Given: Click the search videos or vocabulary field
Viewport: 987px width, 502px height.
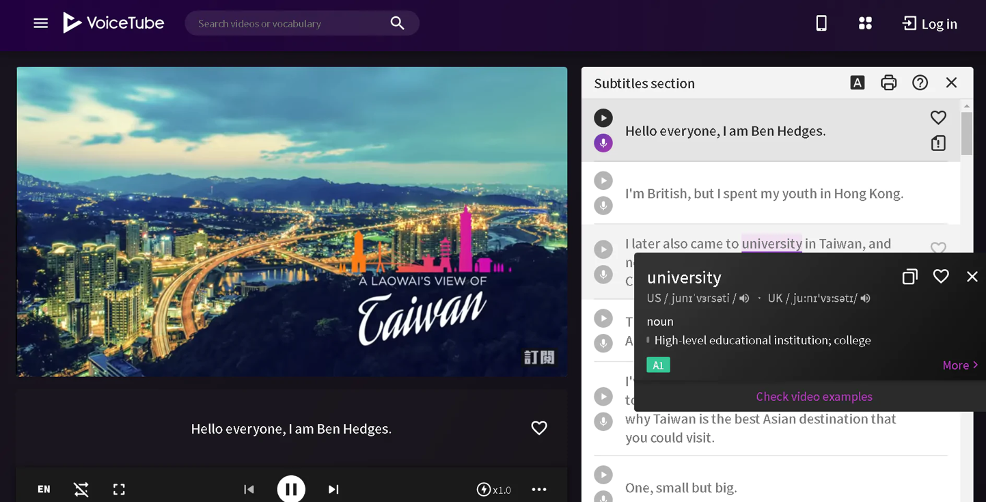Looking at the screenshot, I should [290, 23].
